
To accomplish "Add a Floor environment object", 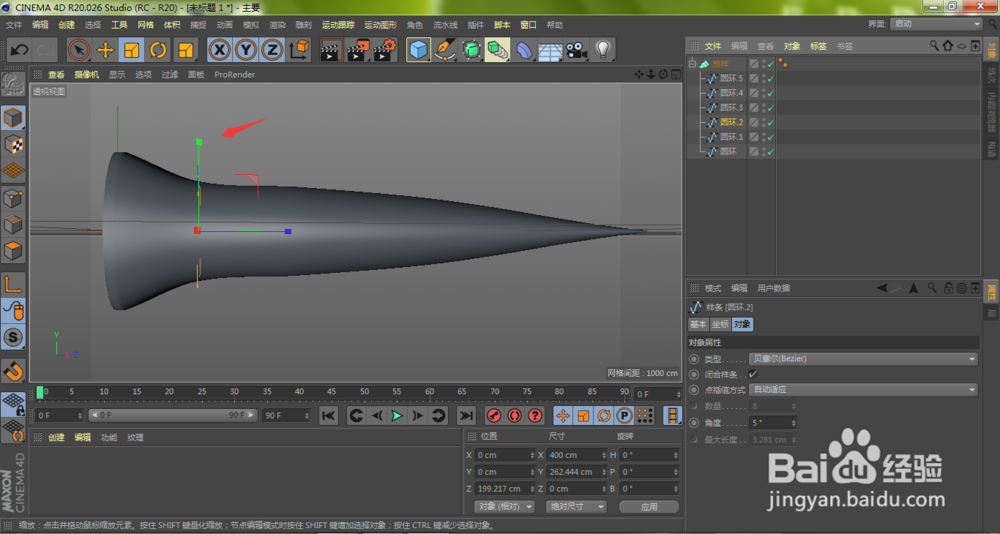I will [550, 50].
